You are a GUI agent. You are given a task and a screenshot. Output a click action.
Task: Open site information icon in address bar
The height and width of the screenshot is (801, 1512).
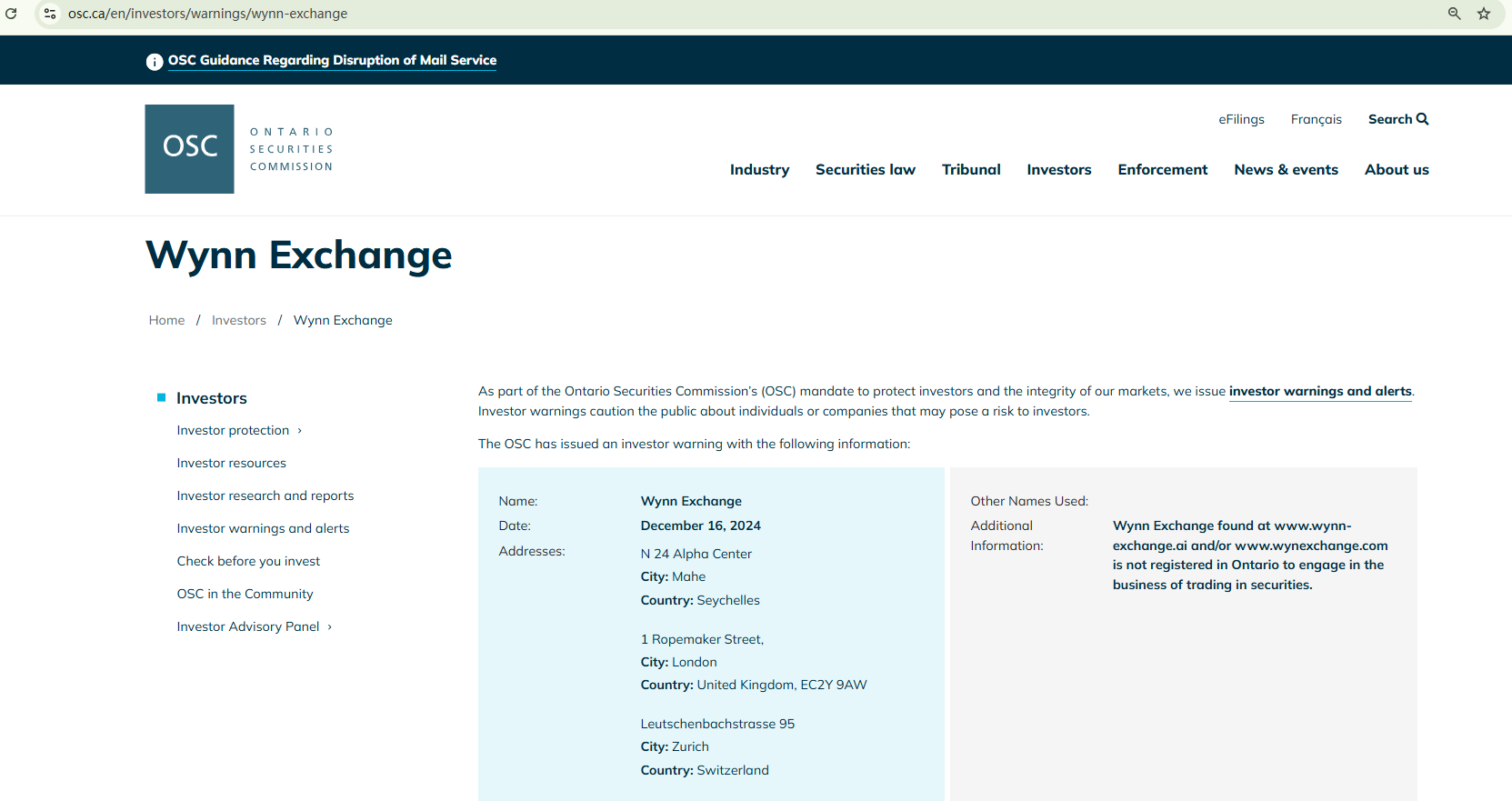(50, 14)
